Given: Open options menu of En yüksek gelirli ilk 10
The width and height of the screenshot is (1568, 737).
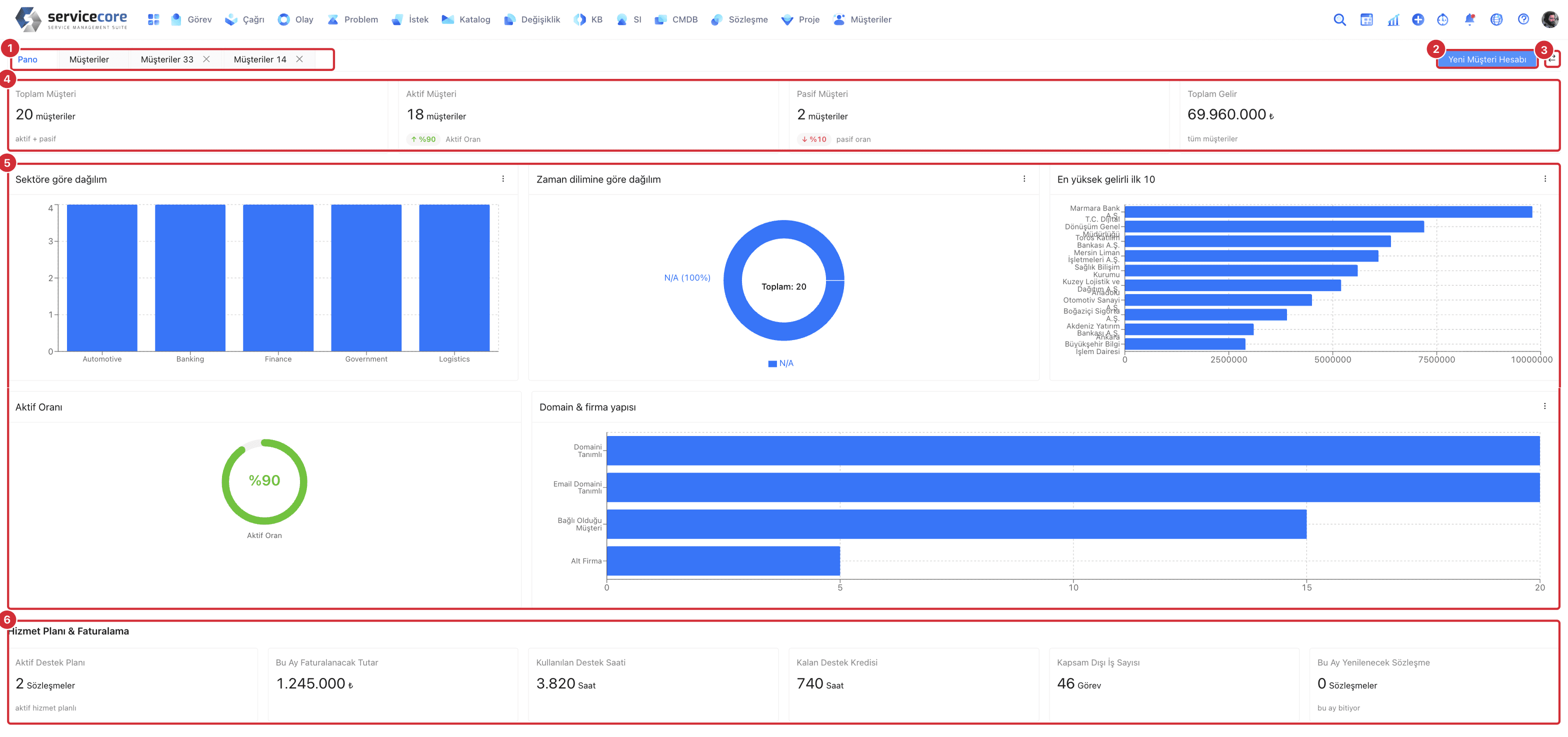Looking at the screenshot, I should pos(1545,179).
